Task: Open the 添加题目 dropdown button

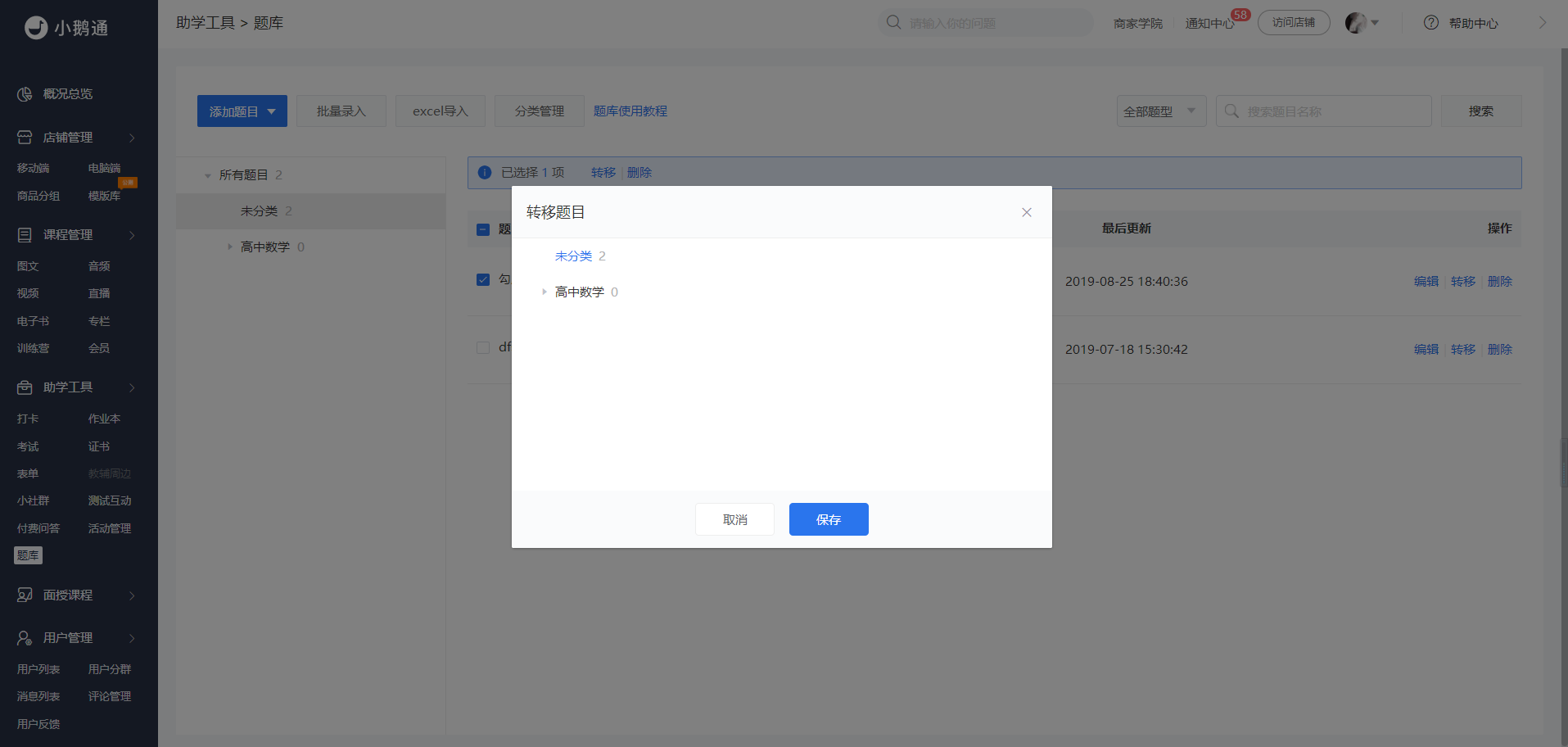Action: pos(242,111)
